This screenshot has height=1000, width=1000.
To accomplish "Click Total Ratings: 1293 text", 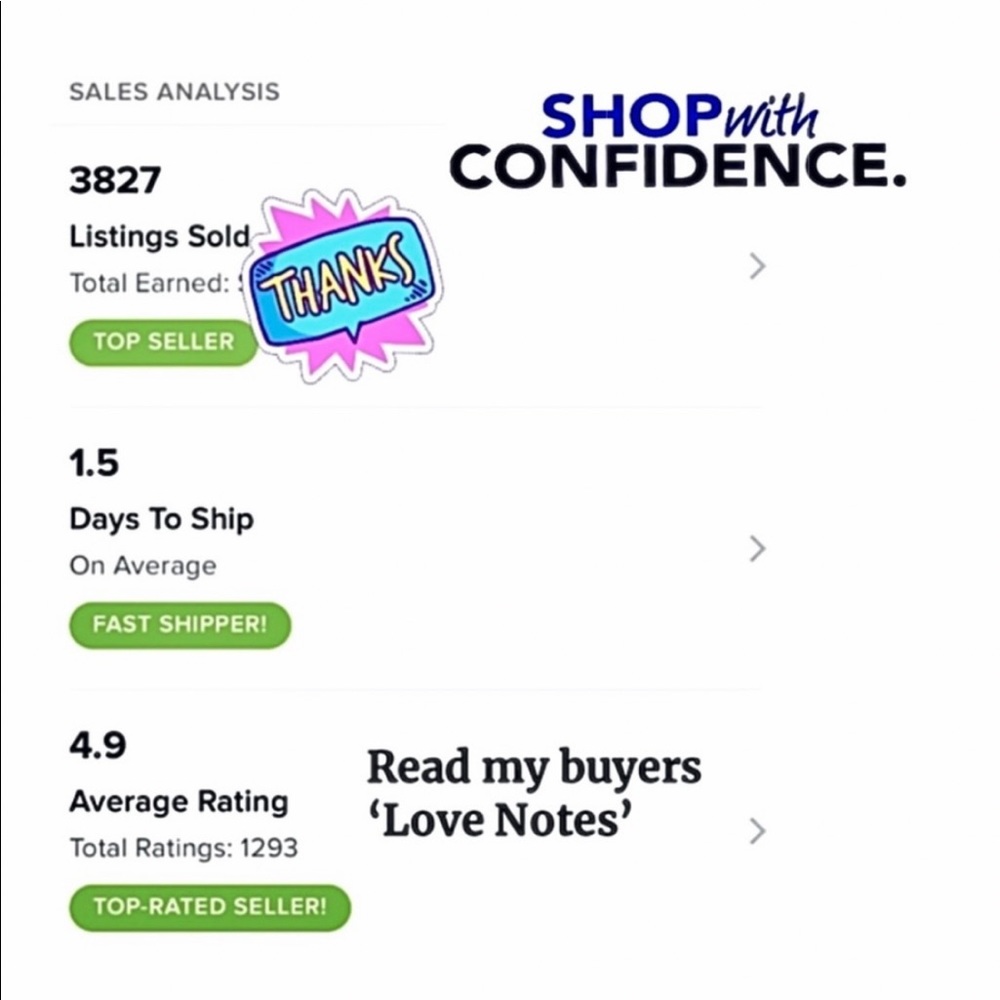I will [x=184, y=848].
